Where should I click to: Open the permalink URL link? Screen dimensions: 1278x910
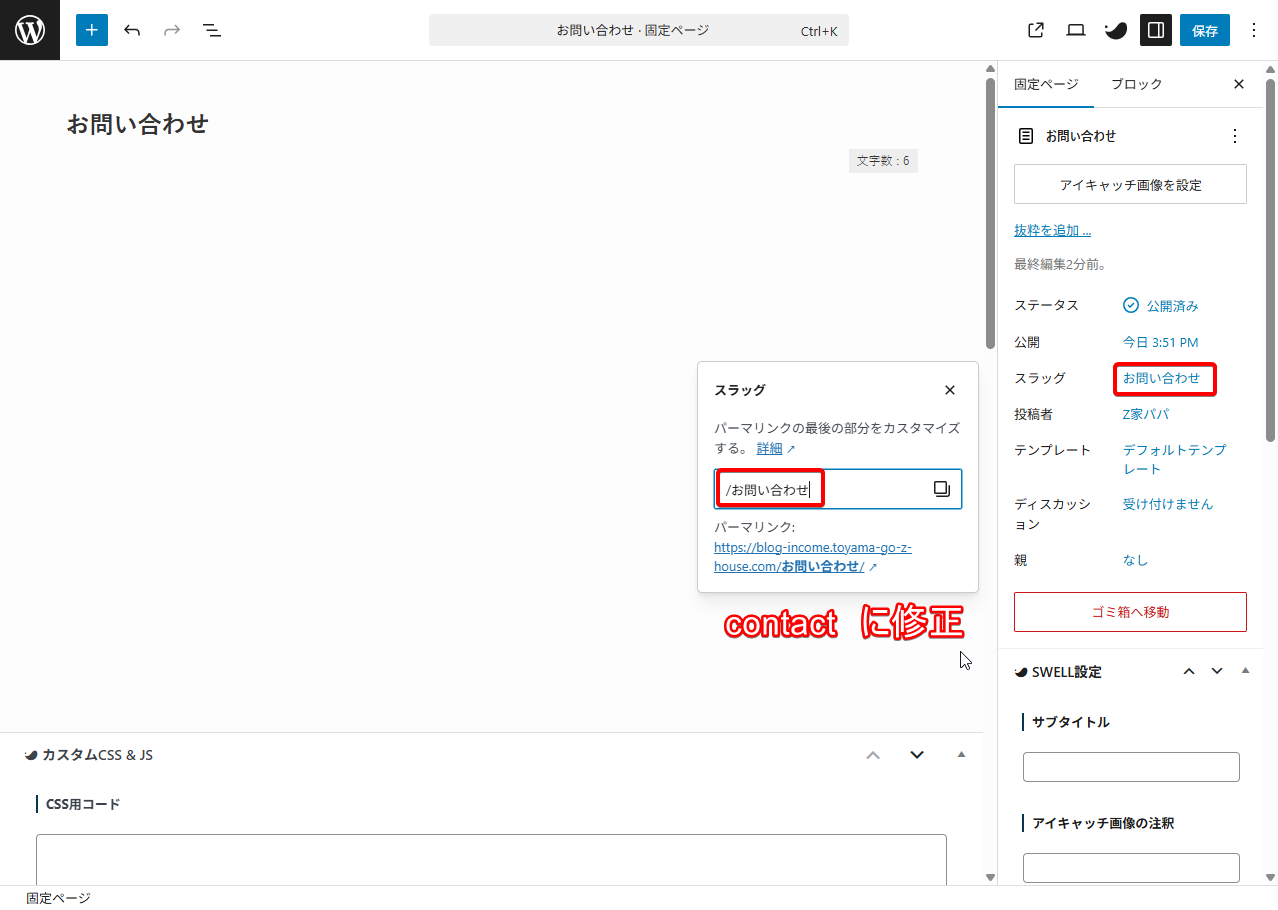pyautogui.click(x=812, y=557)
